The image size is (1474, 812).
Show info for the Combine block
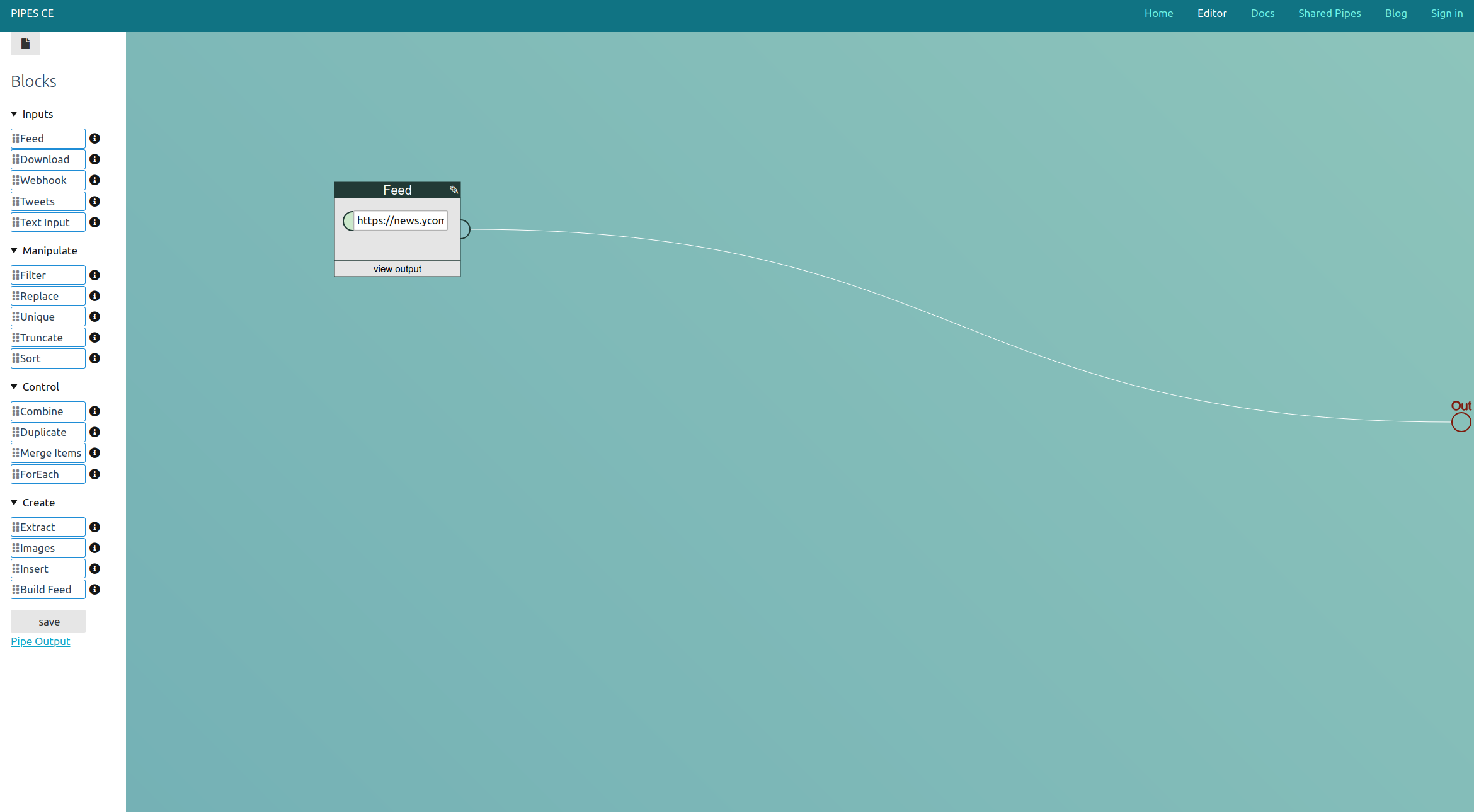click(94, 411)
